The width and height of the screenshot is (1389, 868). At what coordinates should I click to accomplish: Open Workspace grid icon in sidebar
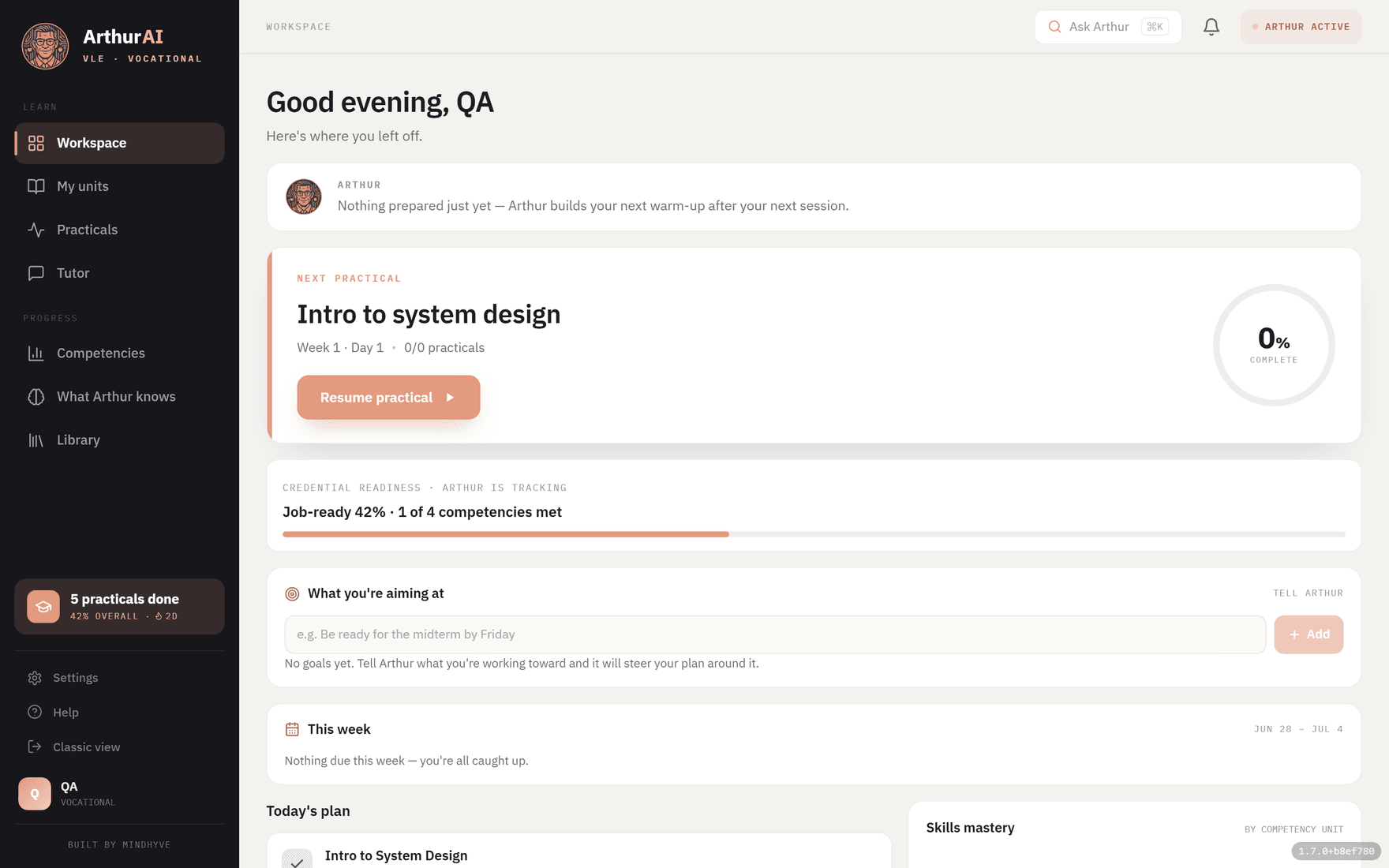tap(36, 143)
